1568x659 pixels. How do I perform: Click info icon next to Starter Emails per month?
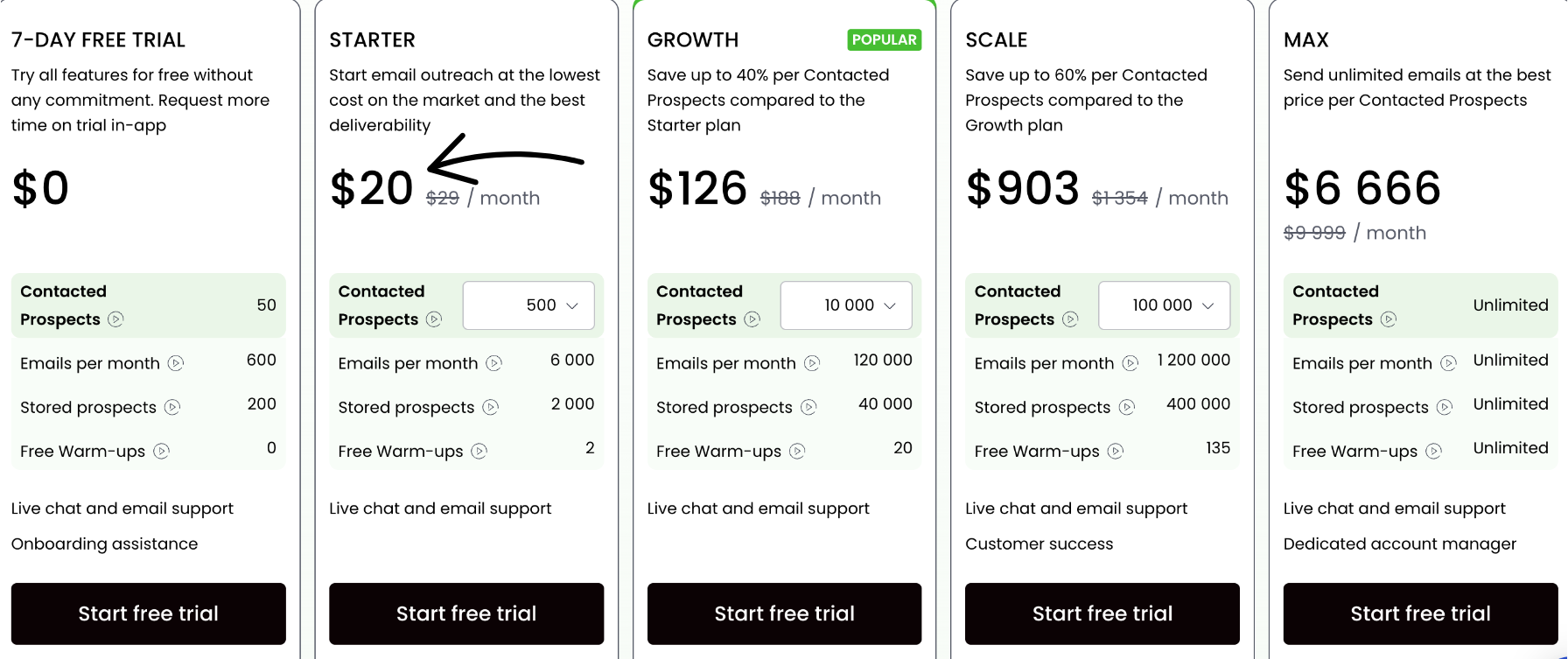point(494,363)
